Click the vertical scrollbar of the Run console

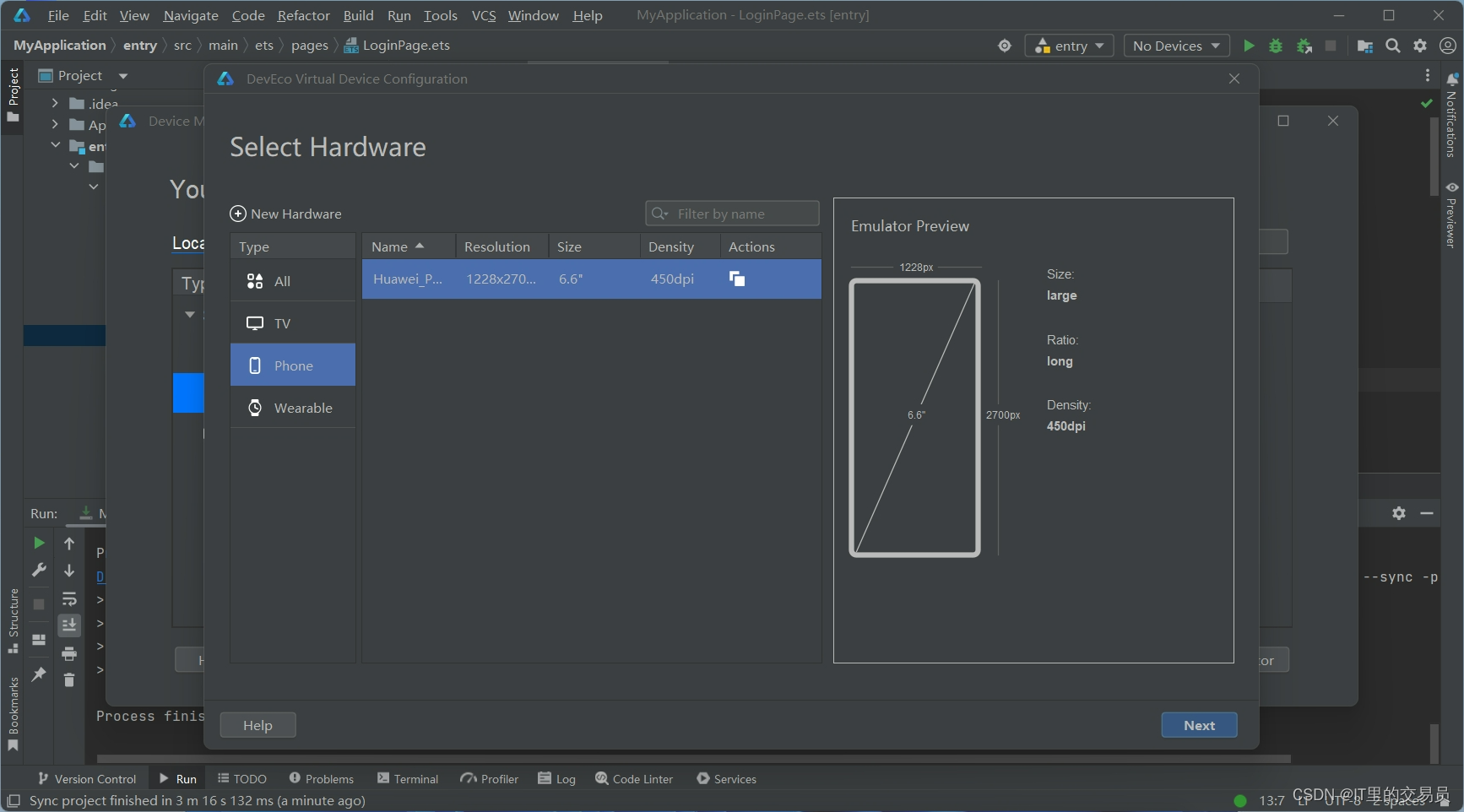click(x=1434, y=743)
